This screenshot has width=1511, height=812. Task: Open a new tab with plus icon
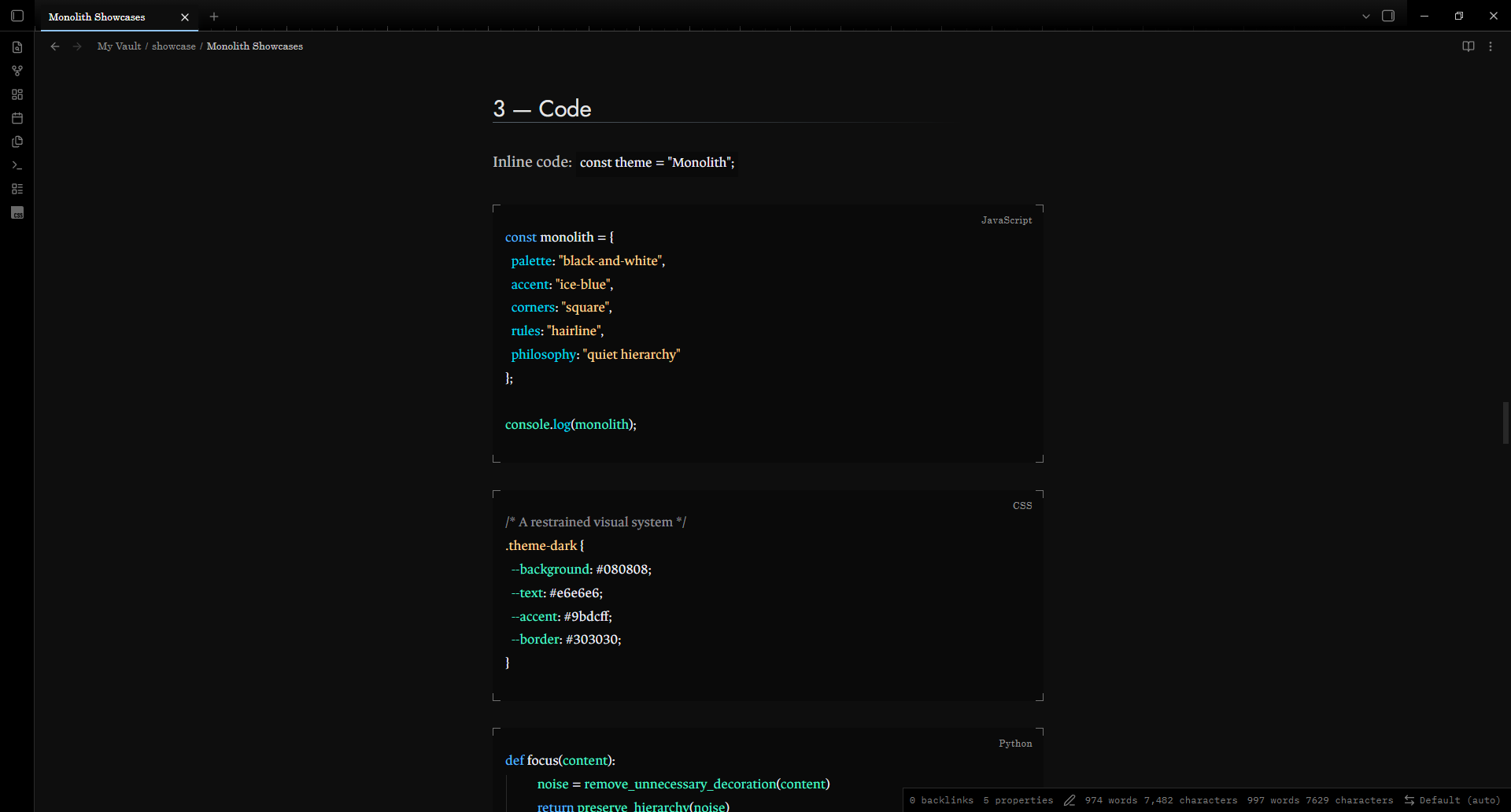point(214,17)
